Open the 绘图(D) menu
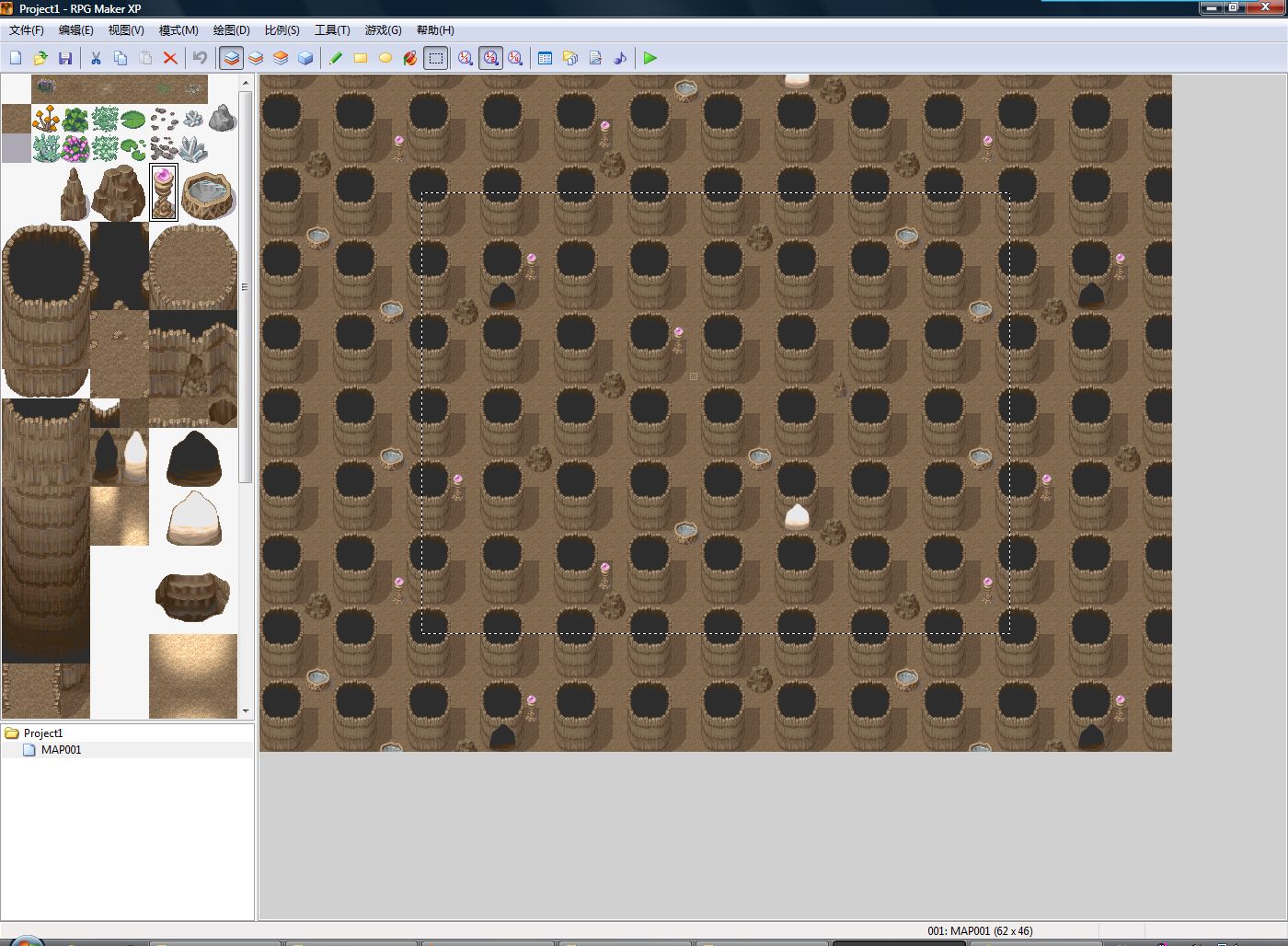Viewport: 1288px width, 946px height. click(232, 30)
